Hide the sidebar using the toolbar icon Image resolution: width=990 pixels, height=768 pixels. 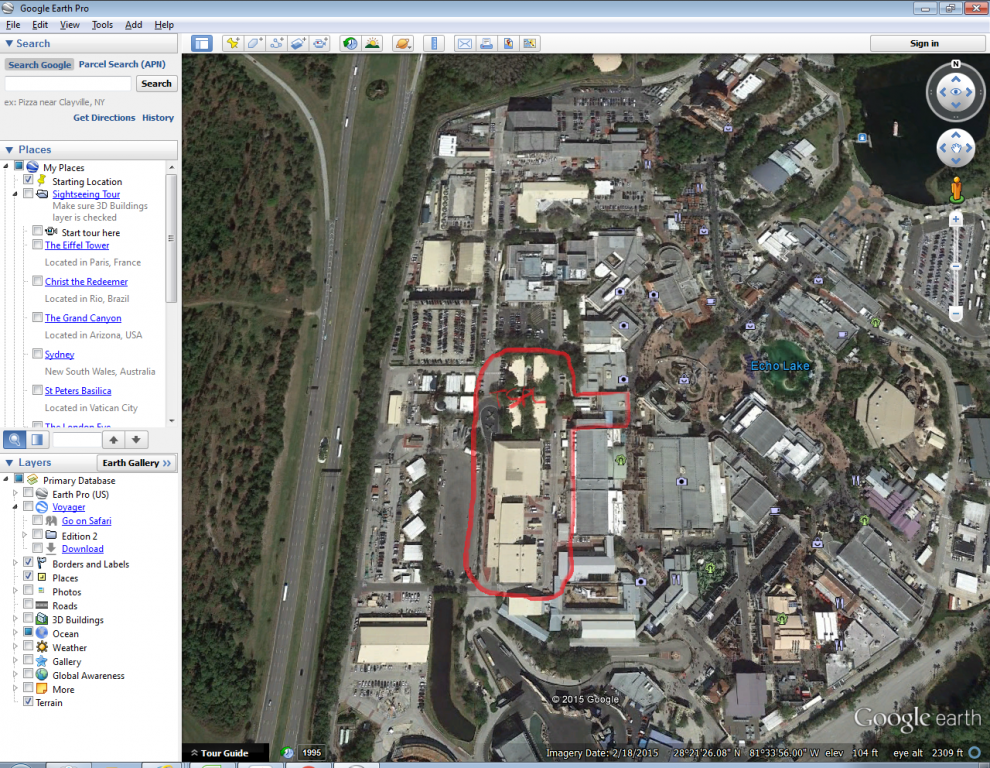coord(202,44)
